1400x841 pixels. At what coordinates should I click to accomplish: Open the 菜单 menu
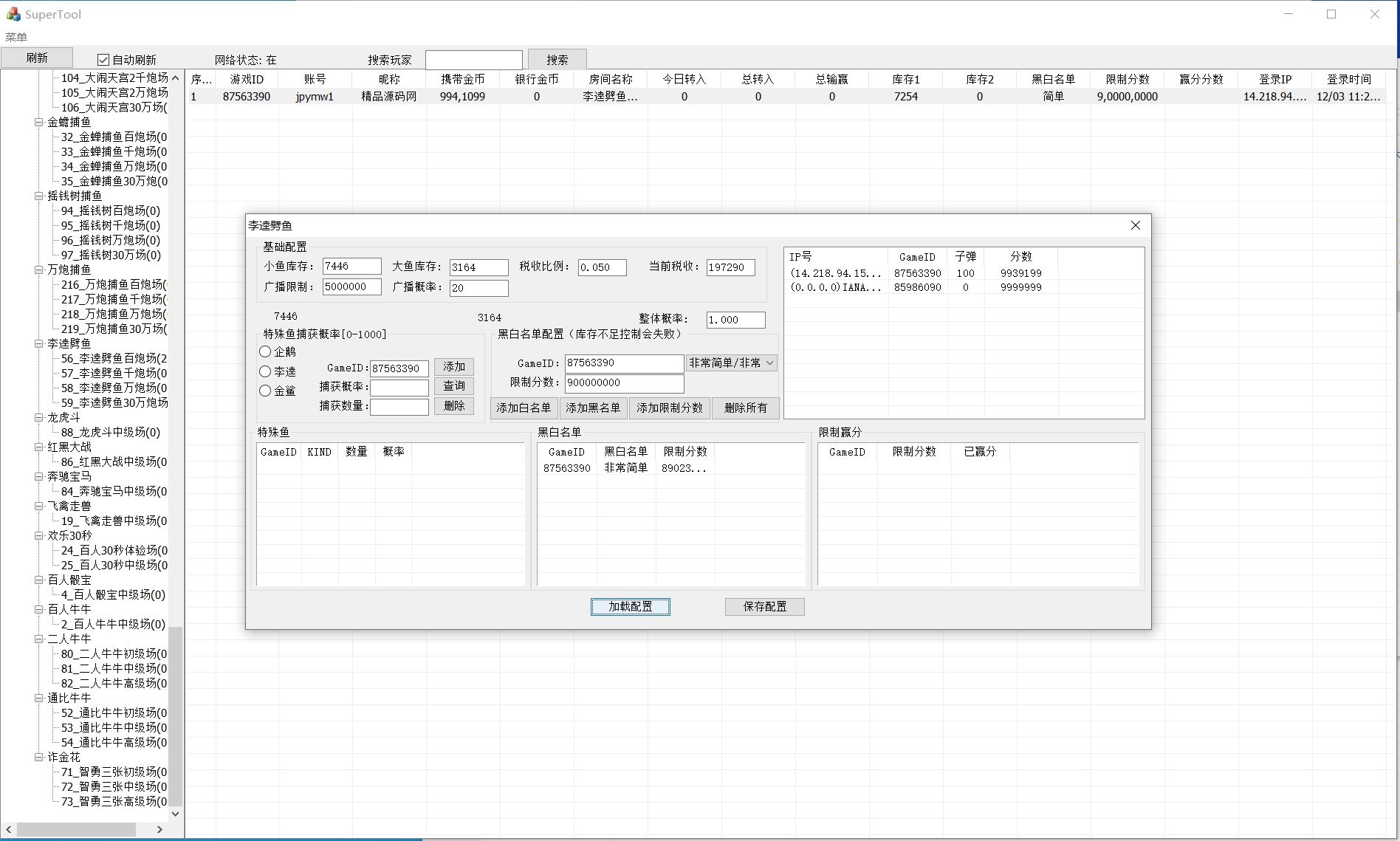pyautogui.click(x=16, y=37)
